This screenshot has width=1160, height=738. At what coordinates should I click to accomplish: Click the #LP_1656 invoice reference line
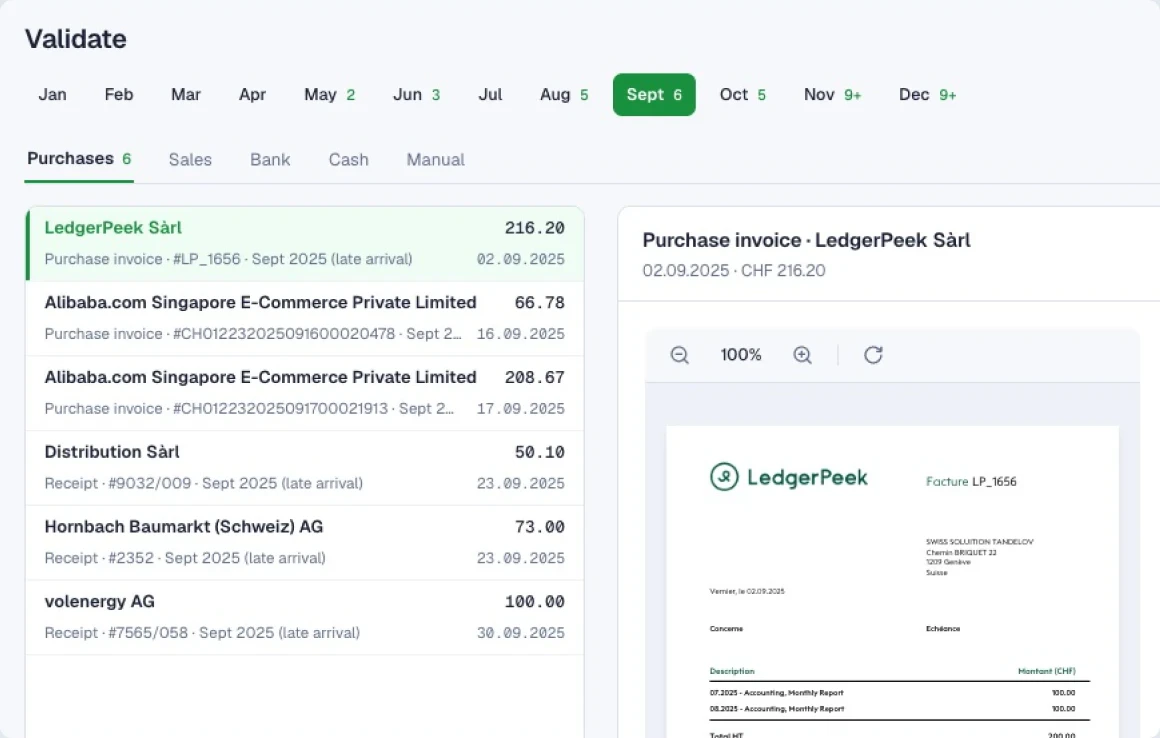click(x=229, y=260)
